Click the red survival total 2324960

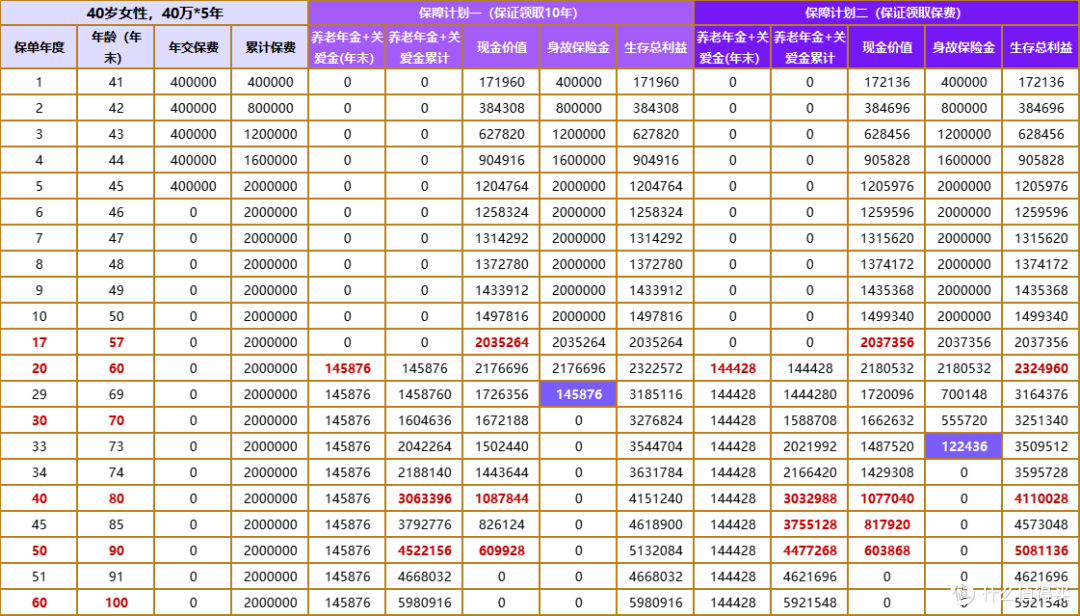click(1041, 369)
